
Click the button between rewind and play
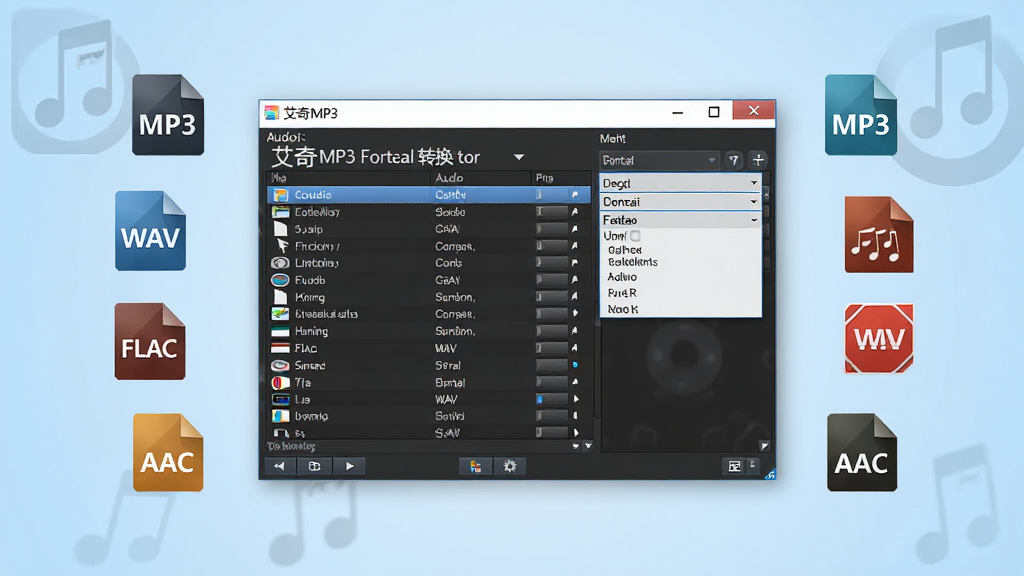click(314, 466)
